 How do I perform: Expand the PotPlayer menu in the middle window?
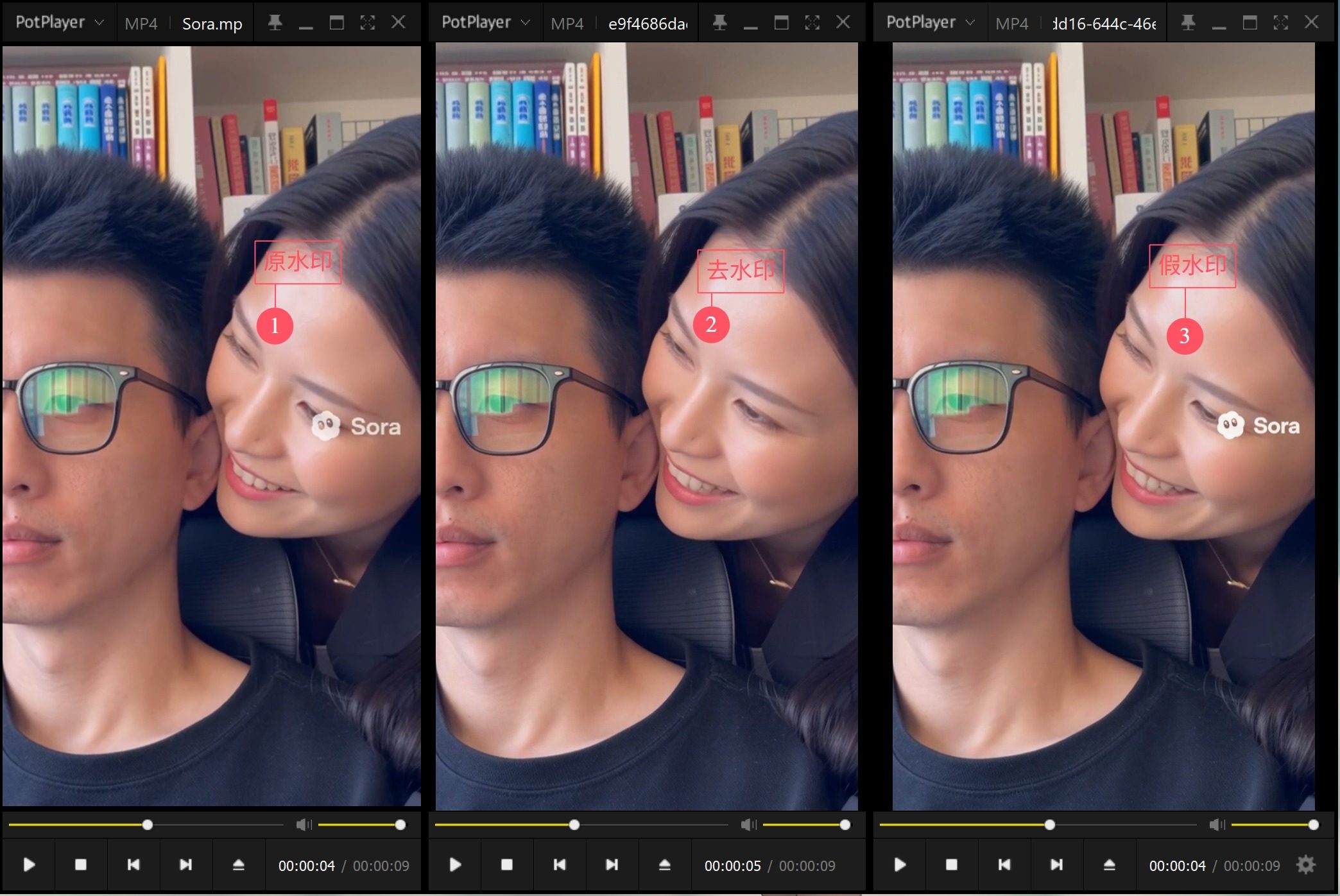pos(485,23)
